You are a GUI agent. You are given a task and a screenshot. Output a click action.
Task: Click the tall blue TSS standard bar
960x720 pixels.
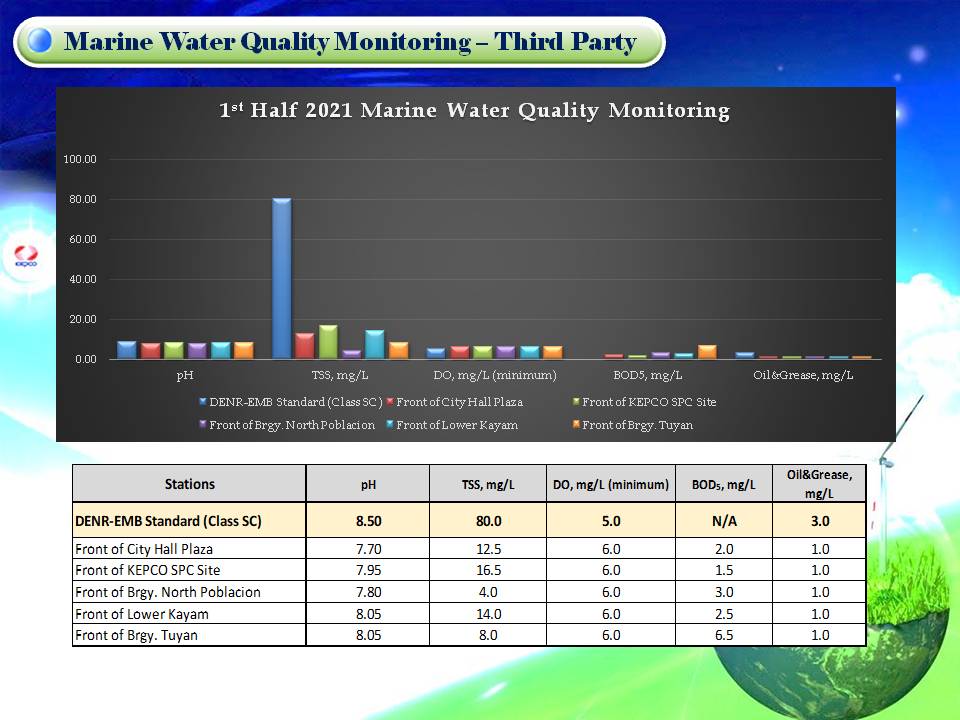282,279
